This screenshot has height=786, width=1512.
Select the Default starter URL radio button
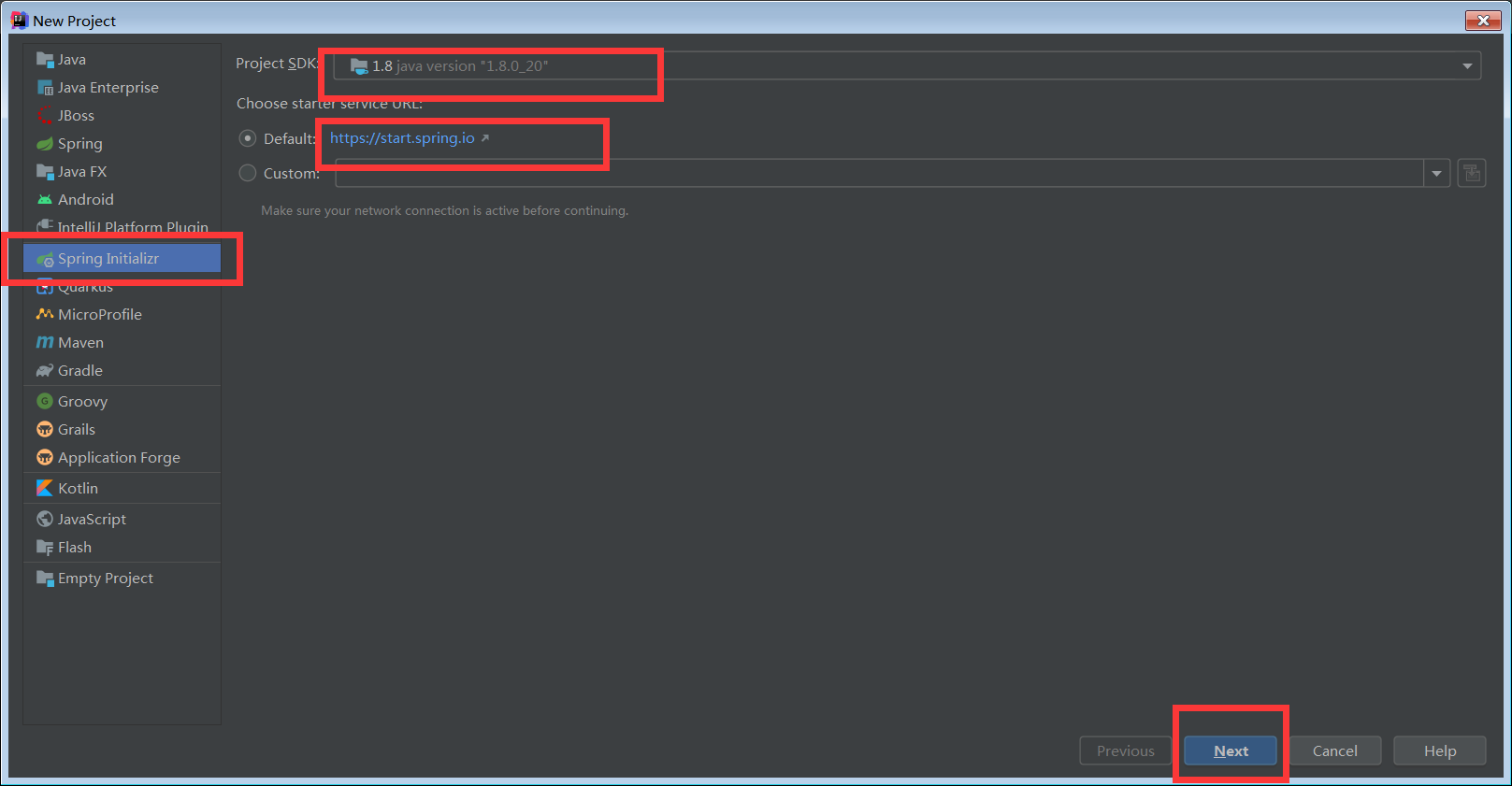[248, 138]
